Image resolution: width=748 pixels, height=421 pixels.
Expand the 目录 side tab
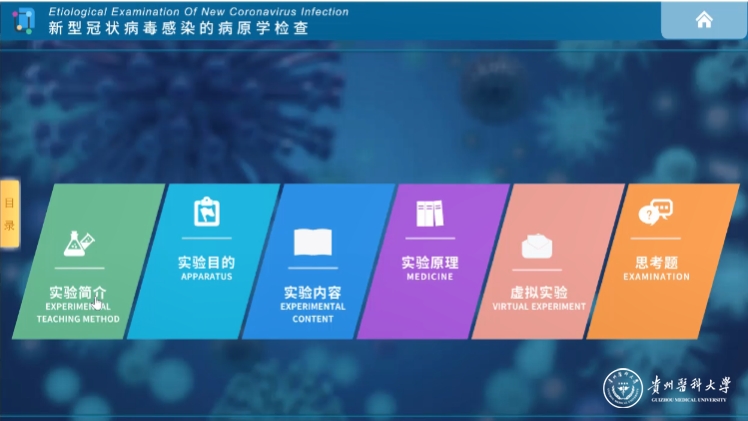click(x=9, y=213)
